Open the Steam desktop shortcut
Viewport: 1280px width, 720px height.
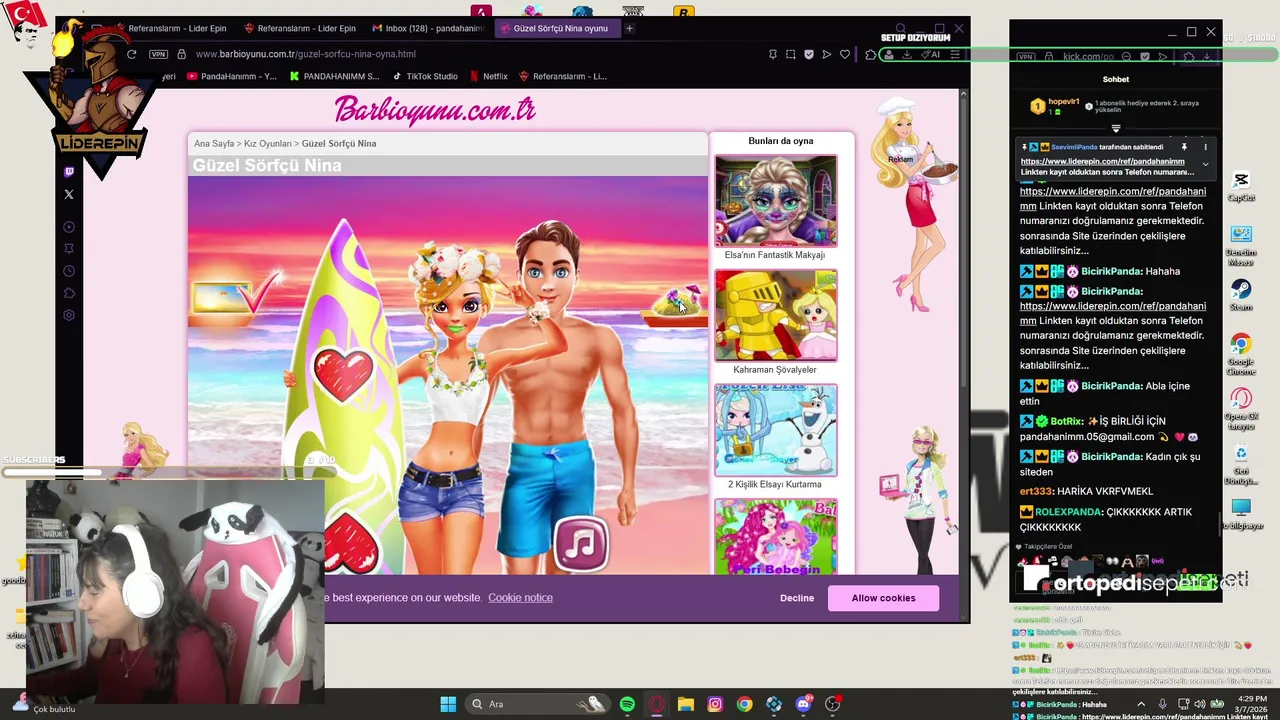pos(1241,295)
